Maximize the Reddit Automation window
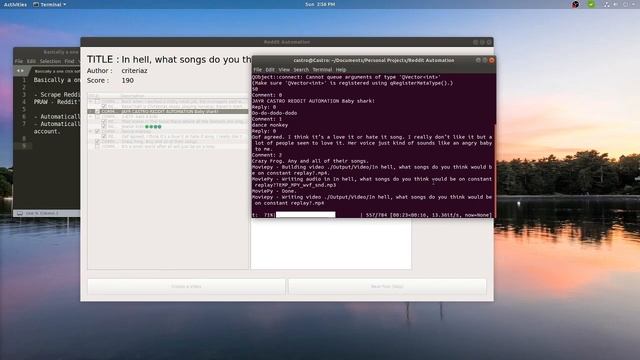 tap(482, 42)
